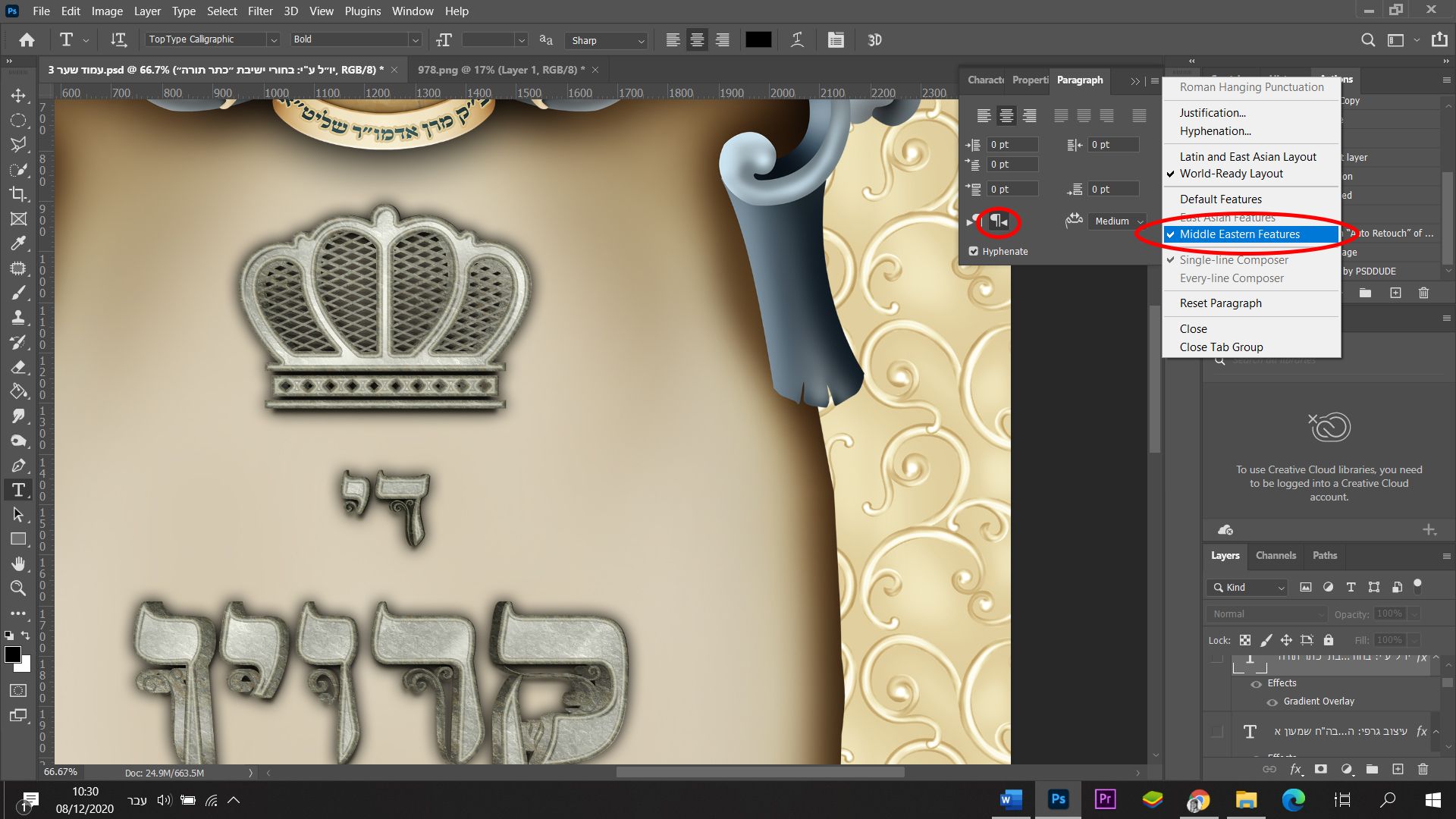Toggle Effects visibility eye icon
Screen dimensions: 1456x819
1257,684
